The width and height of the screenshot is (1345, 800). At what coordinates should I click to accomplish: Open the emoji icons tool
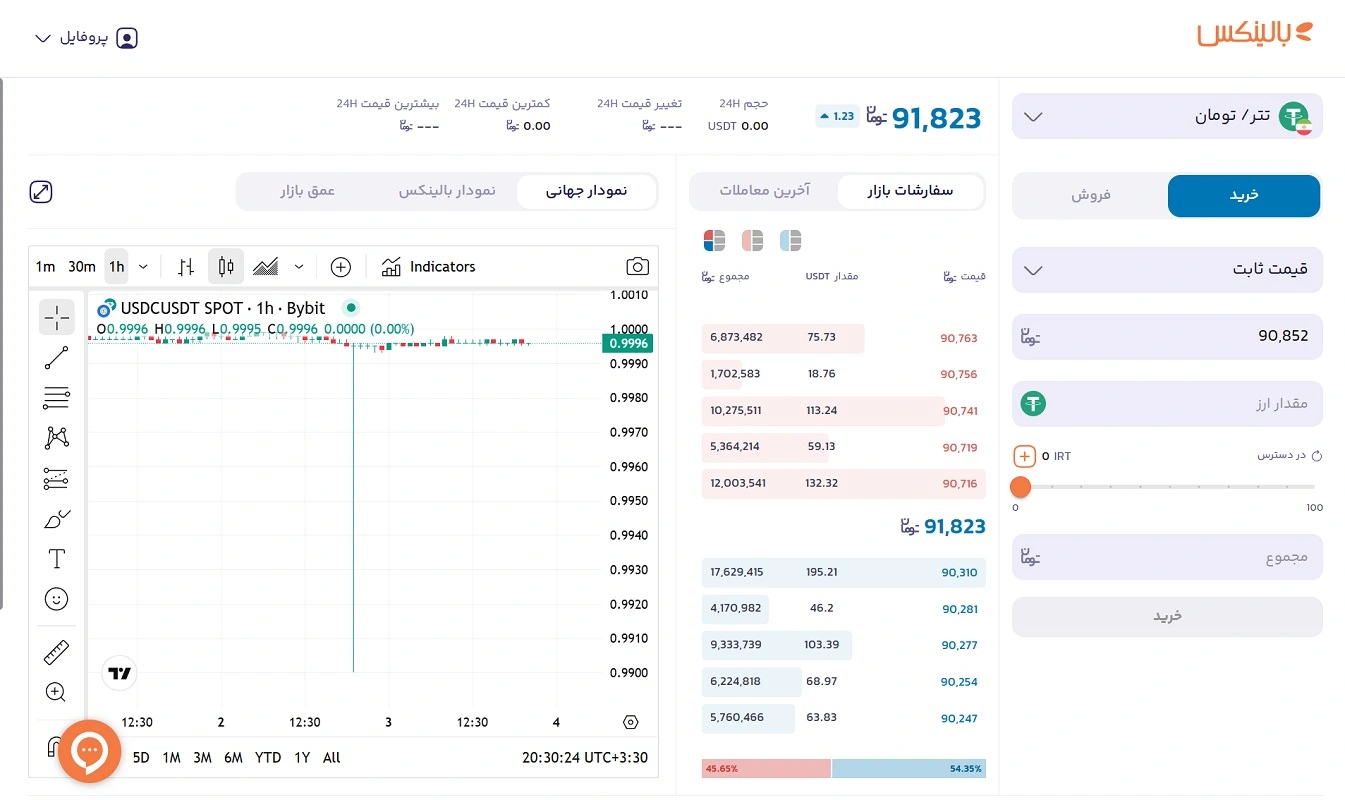coord(57,599)
